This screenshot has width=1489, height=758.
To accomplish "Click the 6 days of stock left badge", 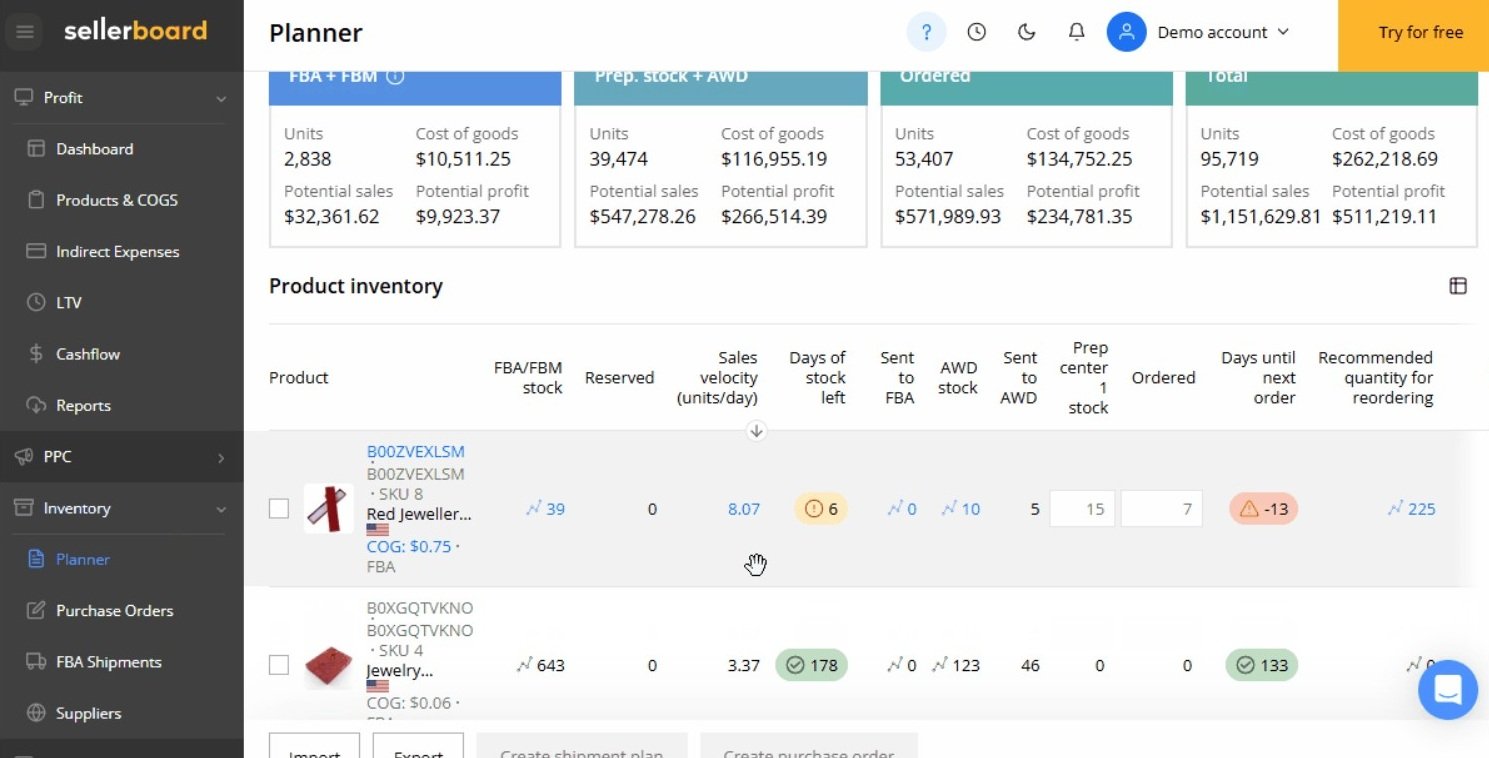I will pos(821,509).
